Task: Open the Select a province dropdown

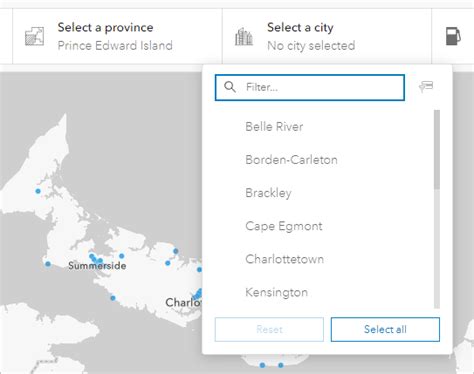Action: 117,36
